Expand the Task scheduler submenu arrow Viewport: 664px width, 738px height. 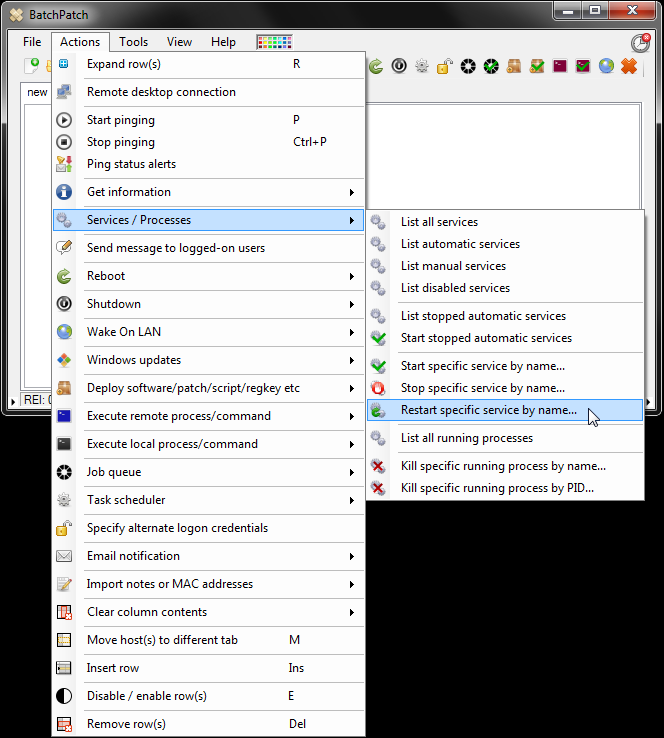click(x=352, y=500)
